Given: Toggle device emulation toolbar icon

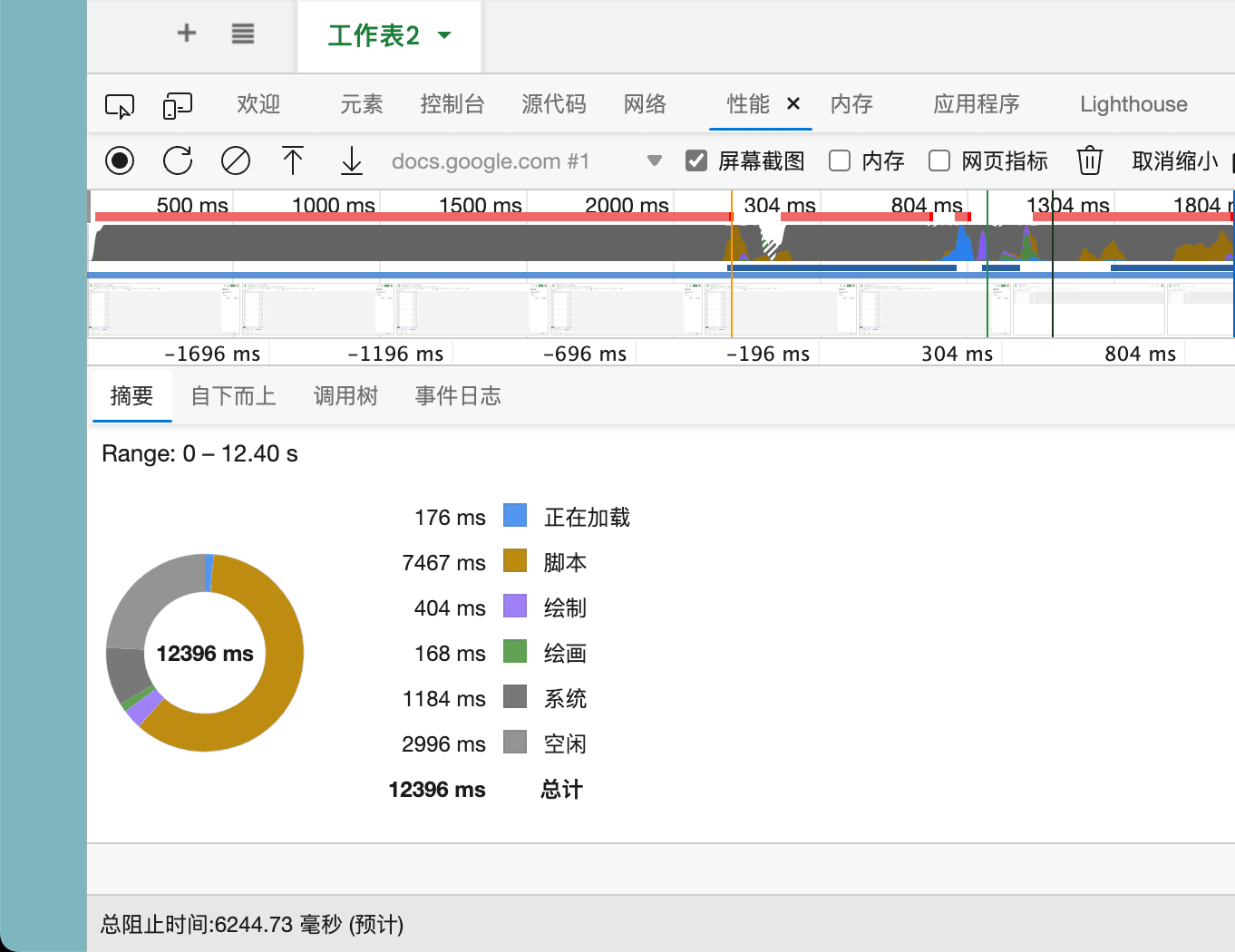Looking at the screenshot, I should pos(178,105).
